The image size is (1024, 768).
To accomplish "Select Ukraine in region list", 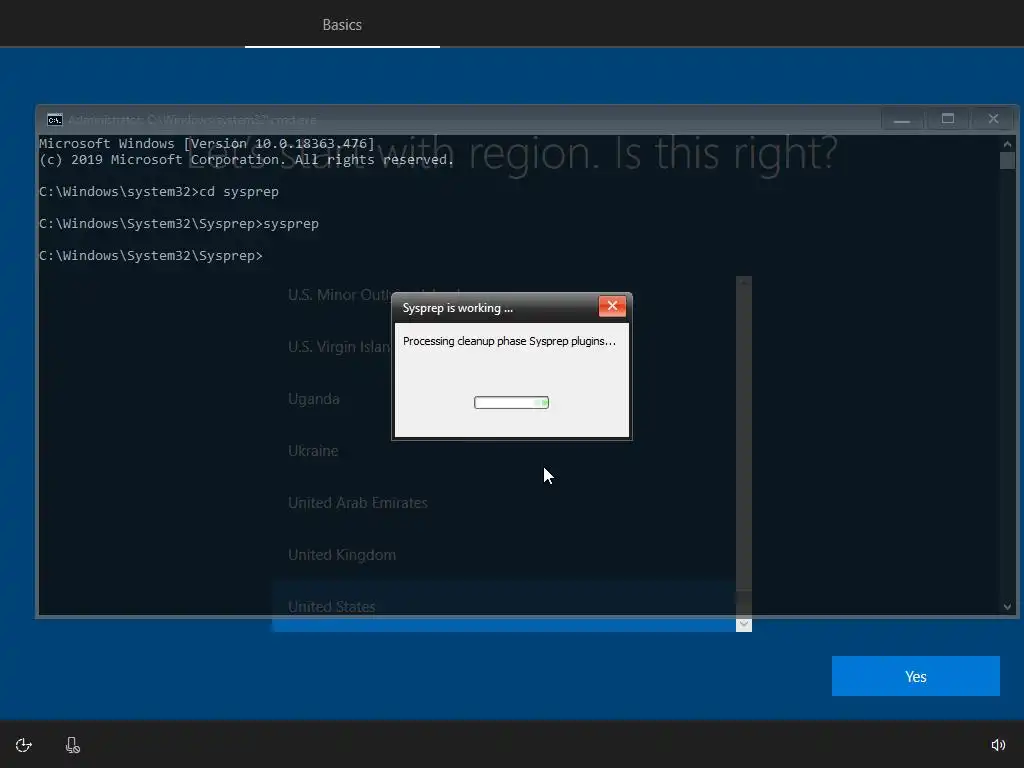I will coord(504,451).
